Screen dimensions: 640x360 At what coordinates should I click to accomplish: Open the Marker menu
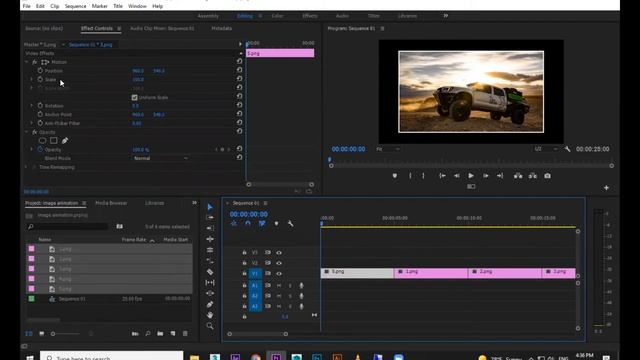(x=100, y=6)
